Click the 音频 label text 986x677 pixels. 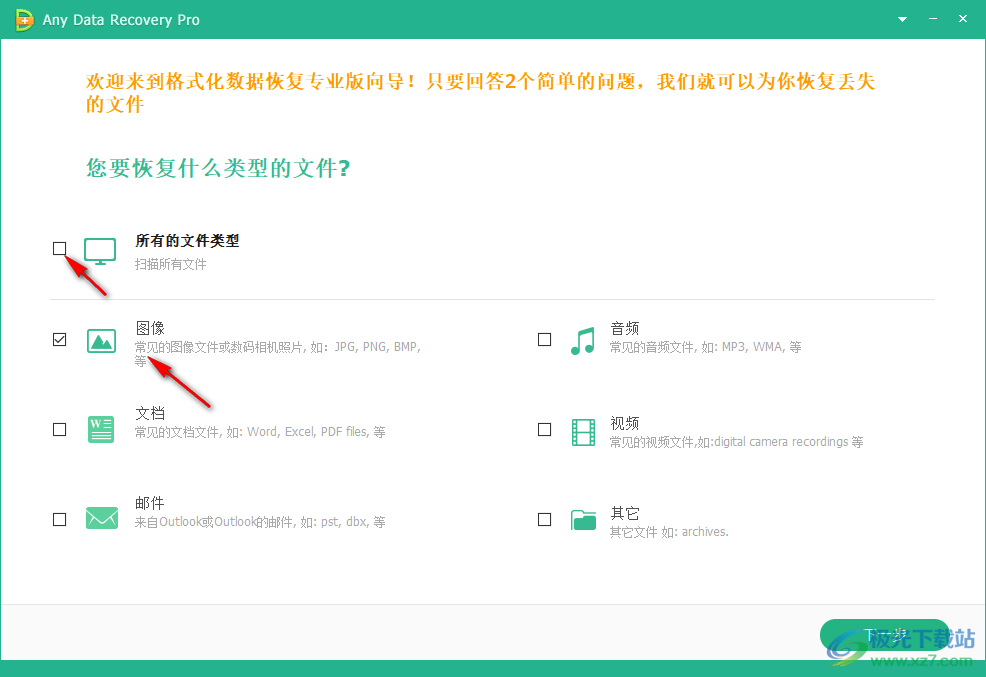(624, 328)
